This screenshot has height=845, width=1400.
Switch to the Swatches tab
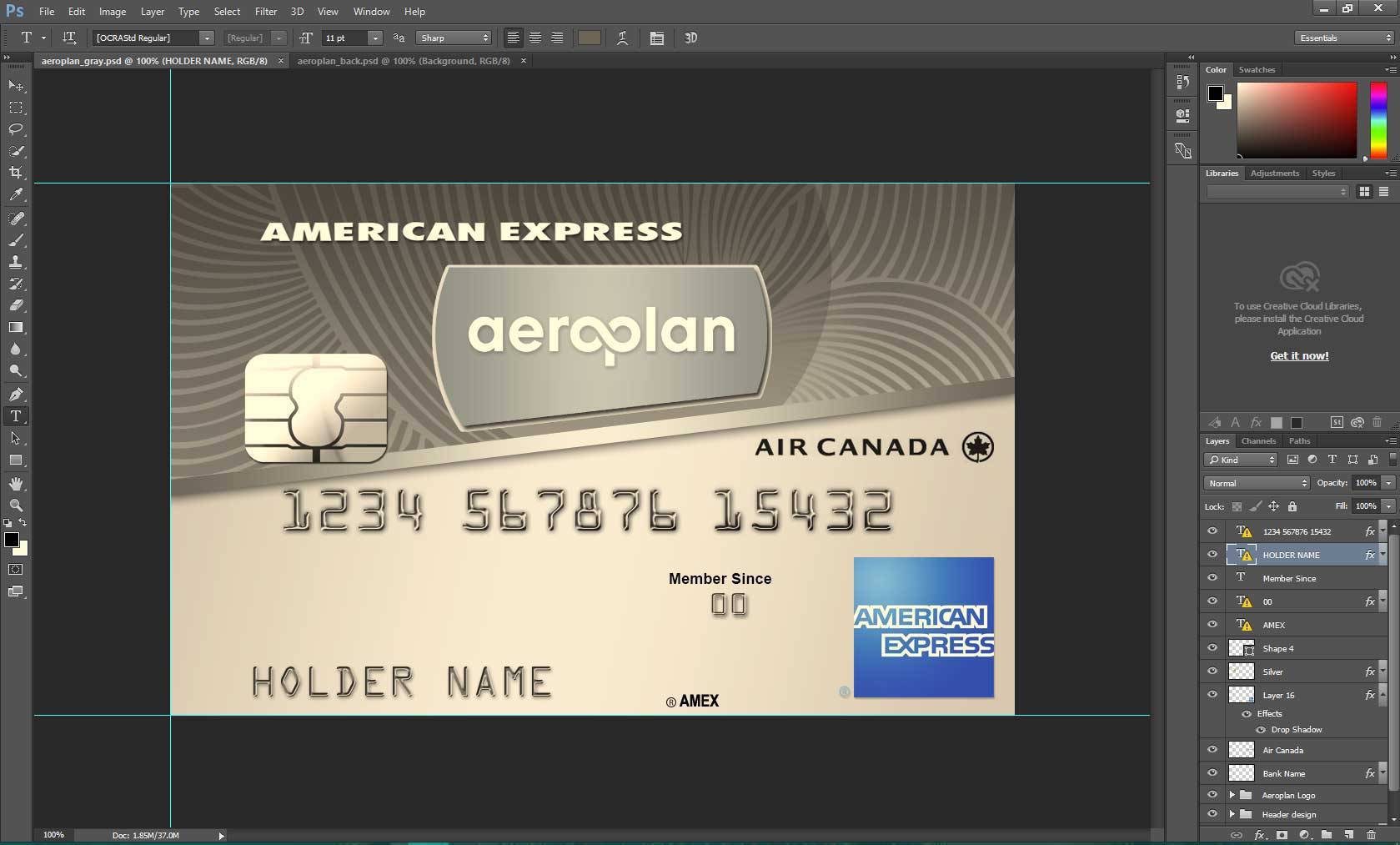pos(1257,70)
